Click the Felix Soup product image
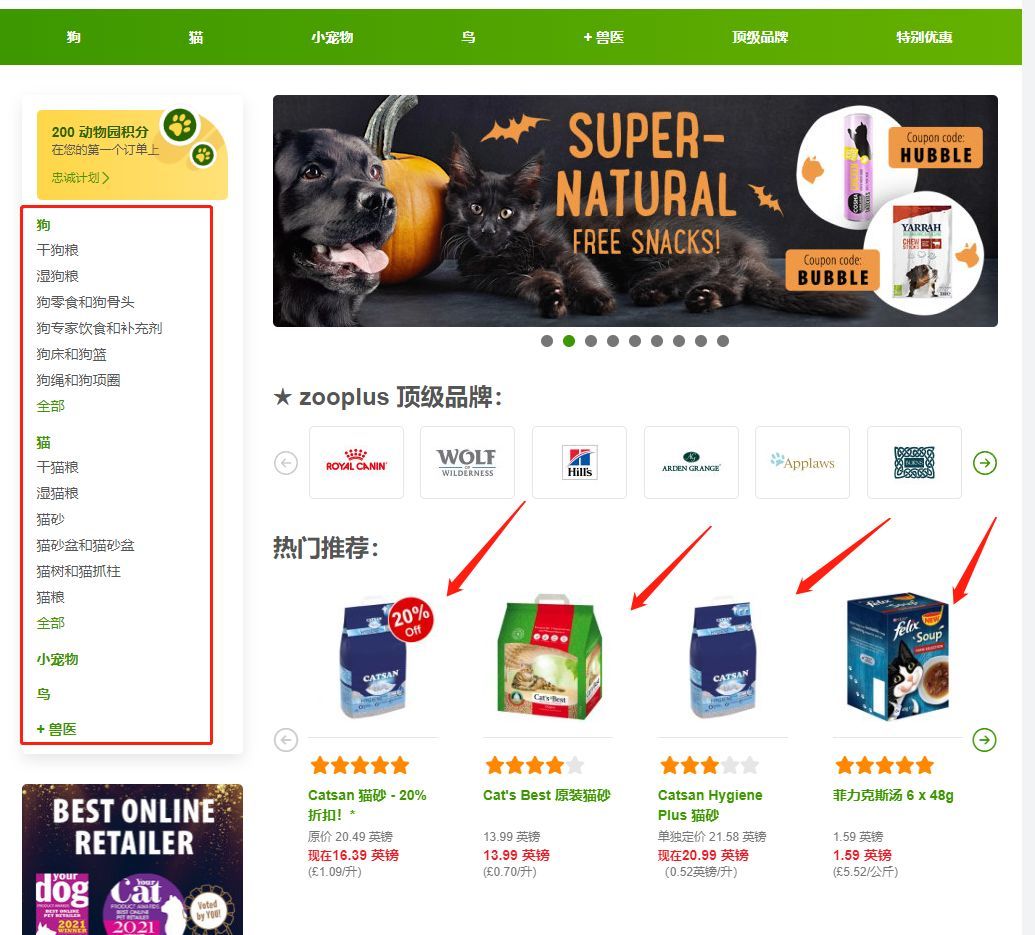The height and width of the screenshot is (935, 1035). 898,656
